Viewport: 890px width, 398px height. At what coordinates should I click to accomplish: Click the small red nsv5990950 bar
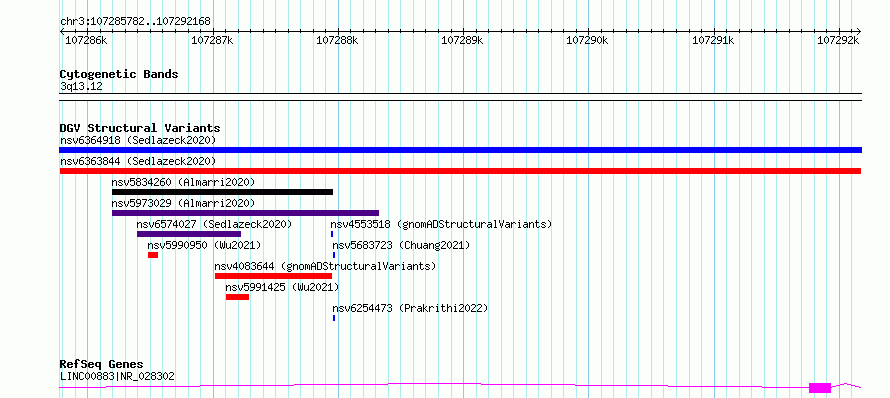[153, 255]
